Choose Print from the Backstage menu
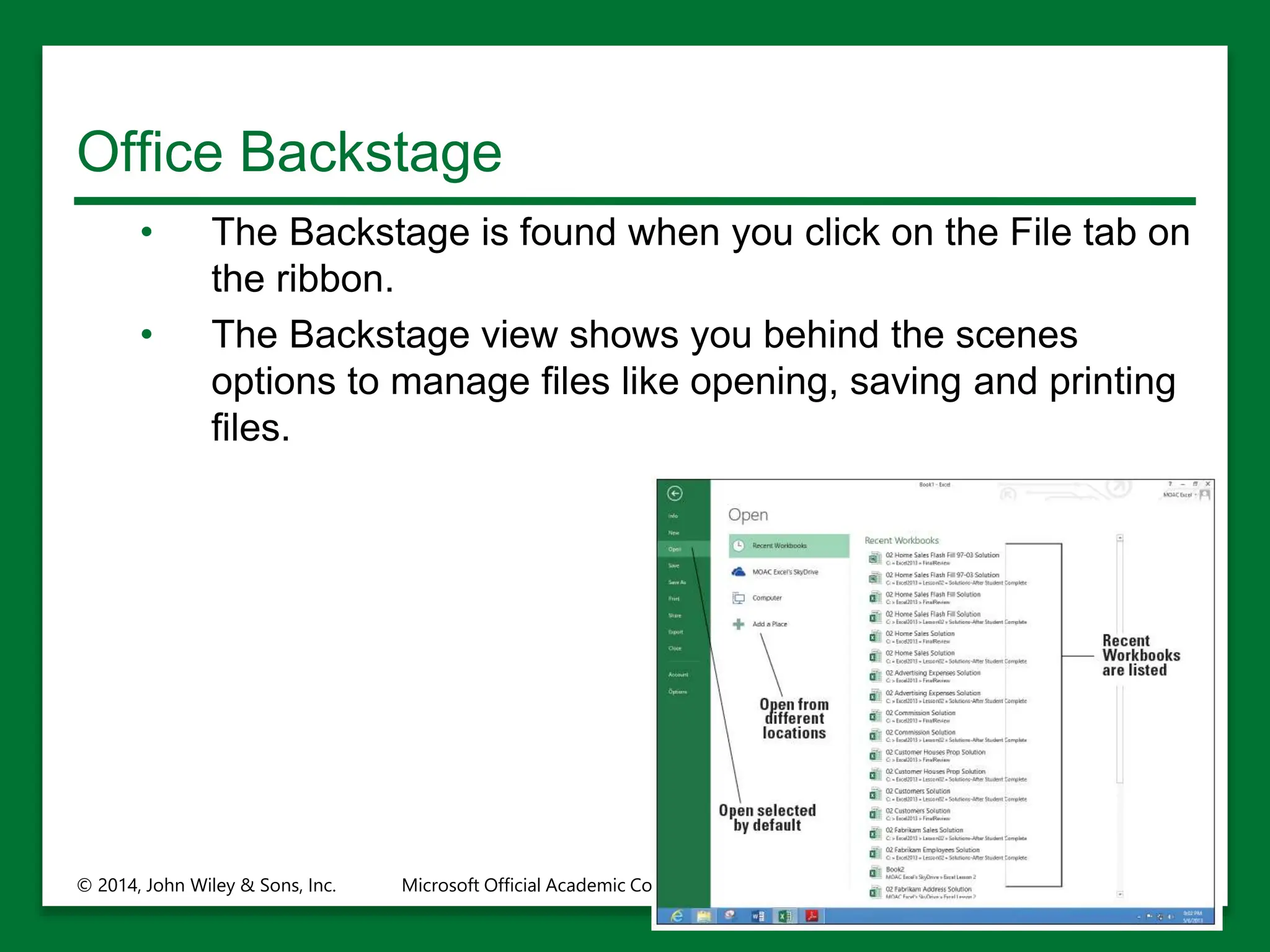1270x952 pixels. click(x=674, y=599)
